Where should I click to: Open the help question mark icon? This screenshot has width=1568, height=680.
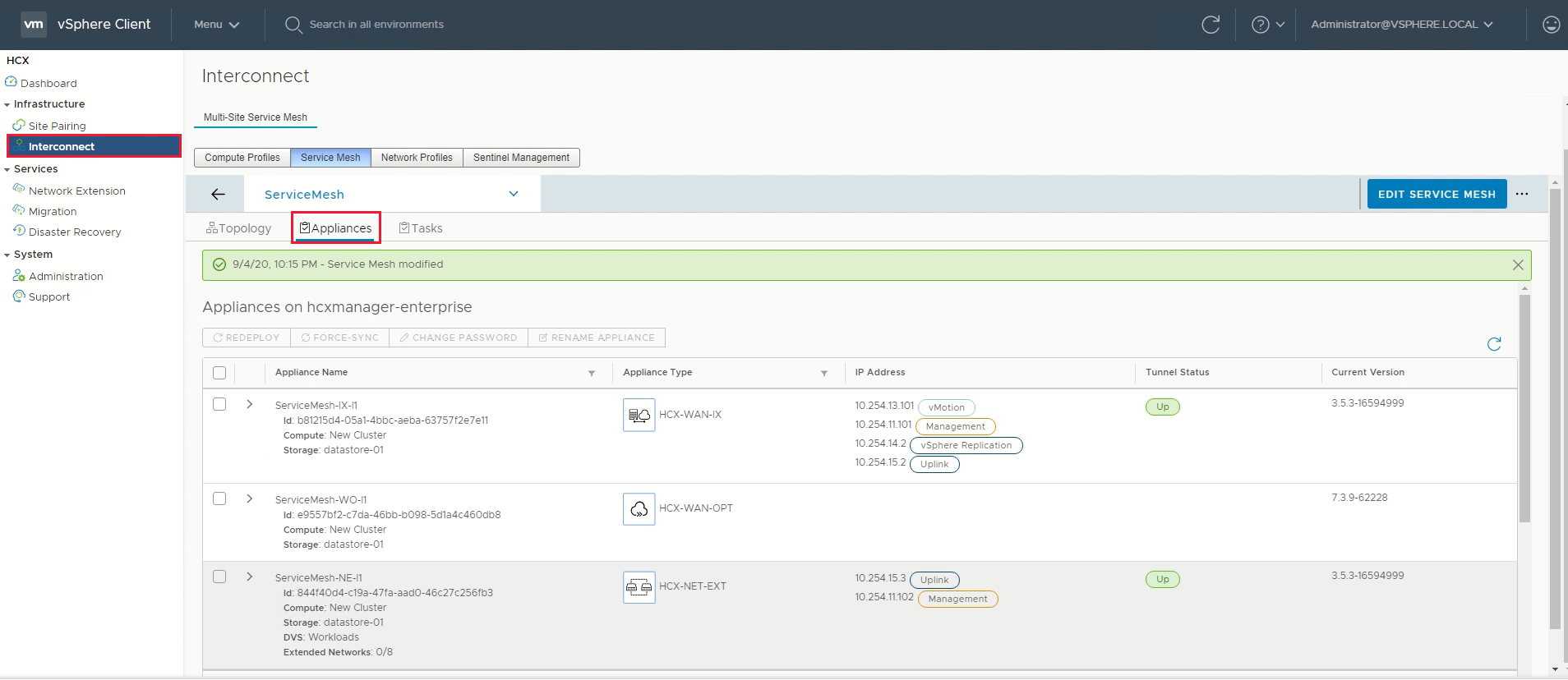point(1260,25)
